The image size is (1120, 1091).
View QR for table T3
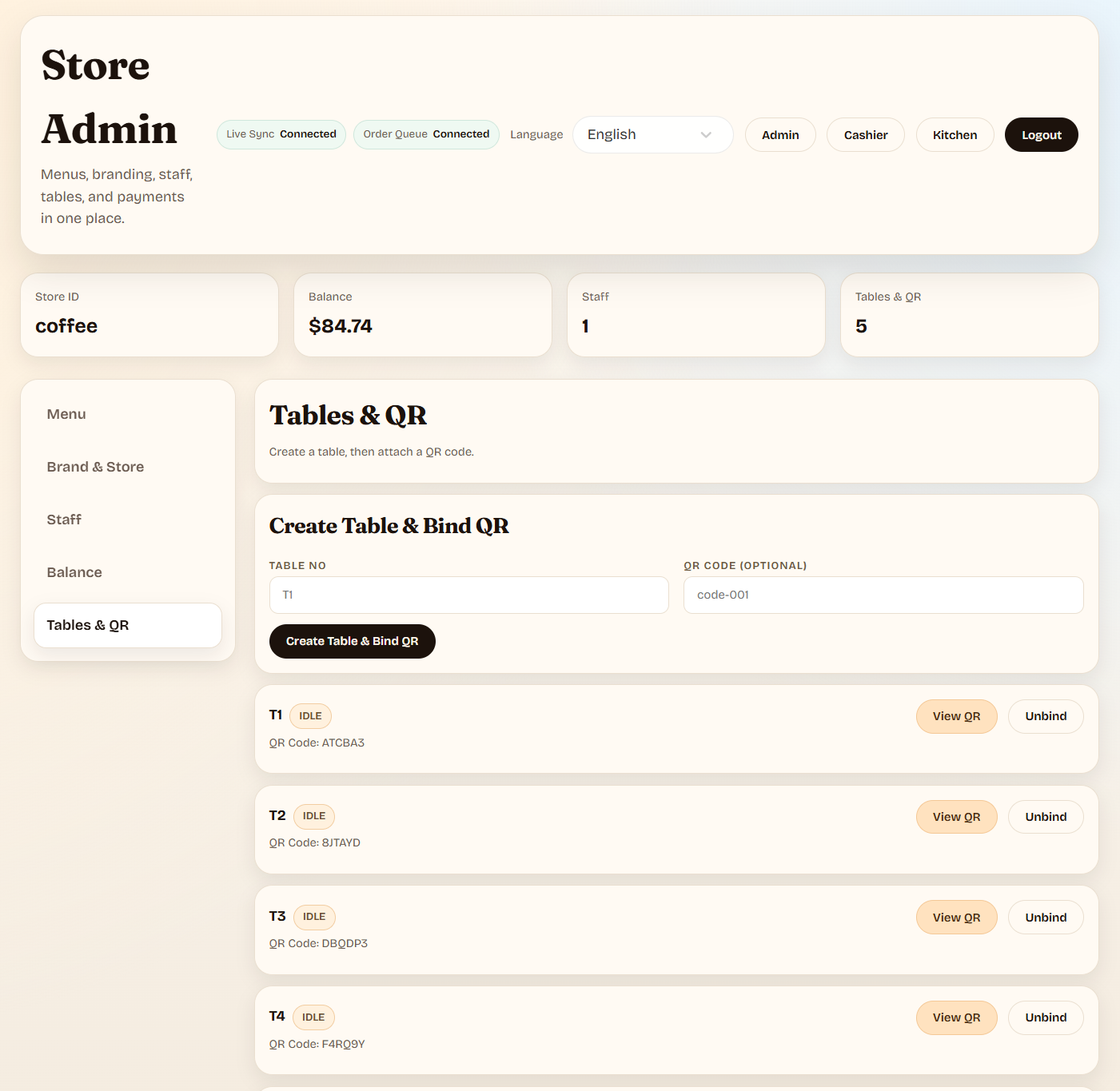pyautogui.click(x=956, y=918)
